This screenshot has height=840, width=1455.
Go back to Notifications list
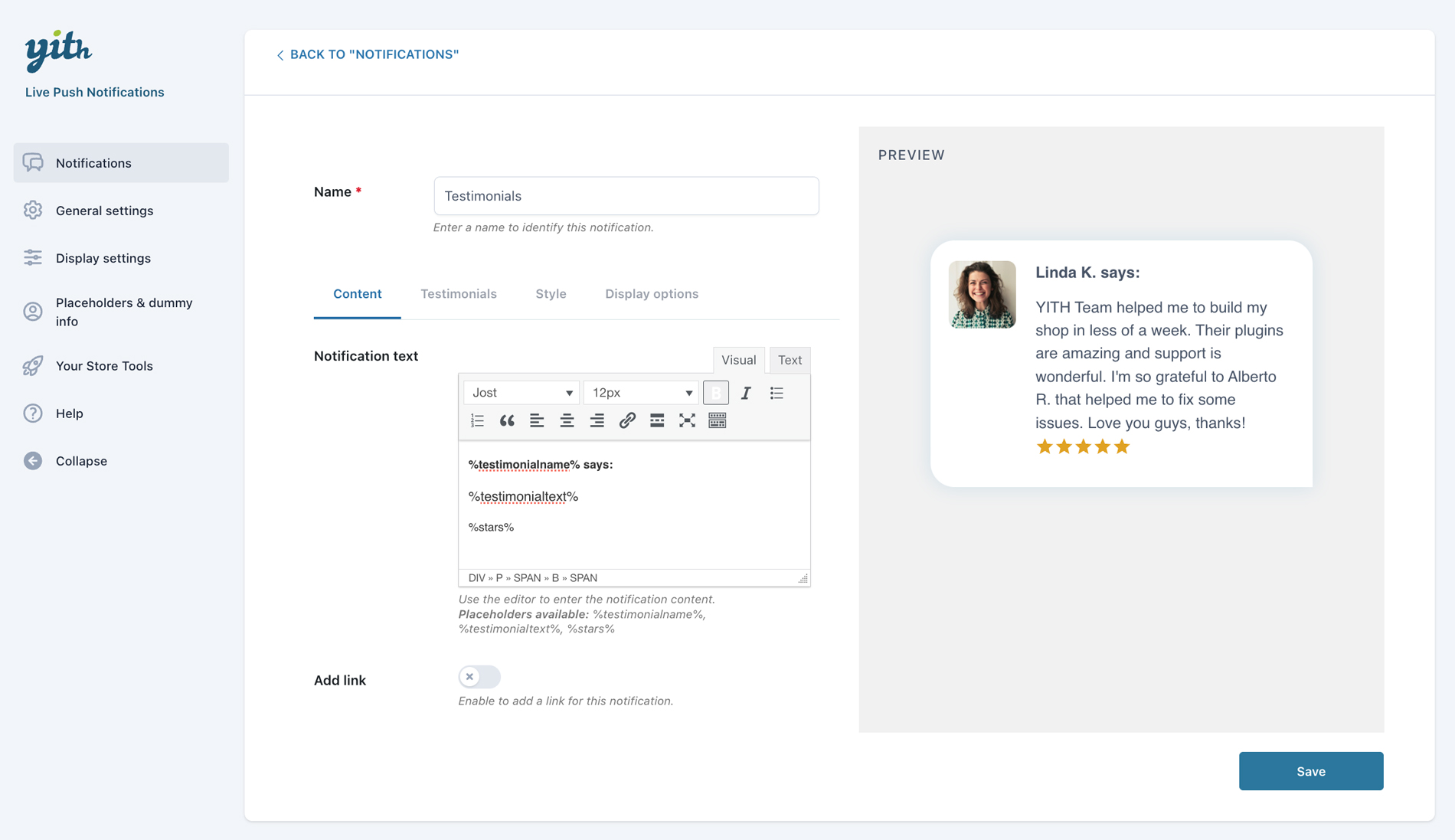[368, 54]
